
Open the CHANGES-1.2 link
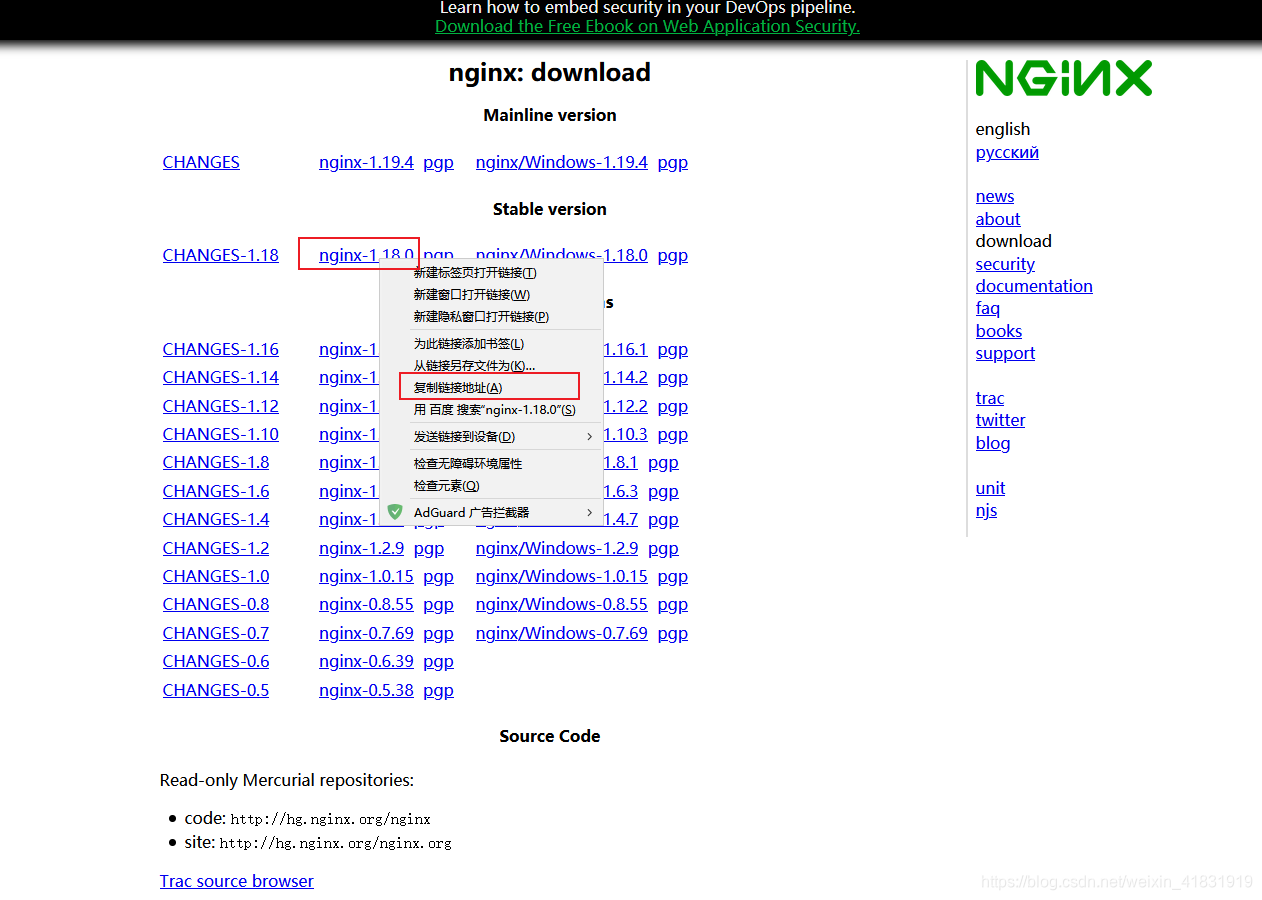click(x=216, y=548)
